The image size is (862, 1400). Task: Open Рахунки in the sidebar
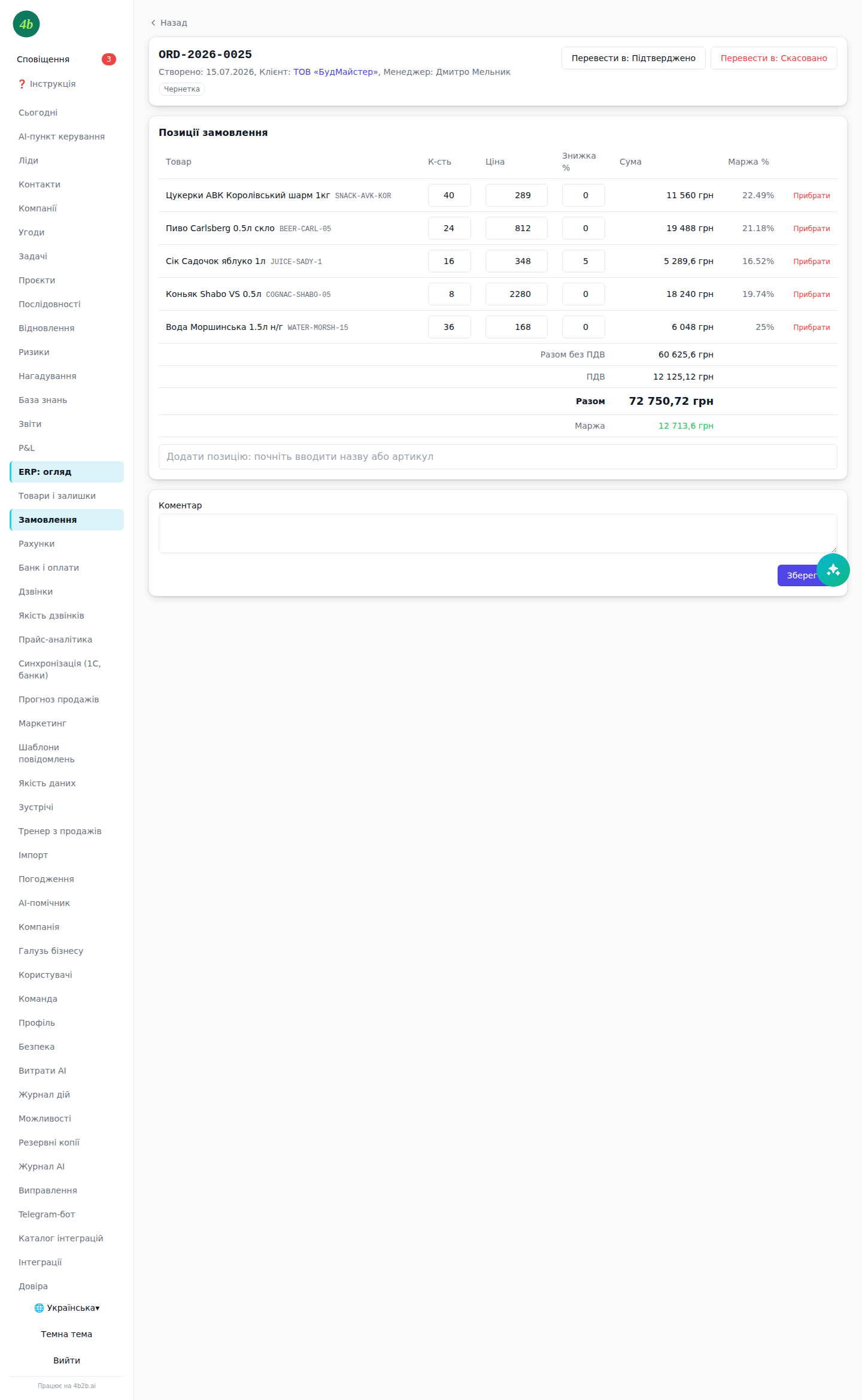[66, 544]
